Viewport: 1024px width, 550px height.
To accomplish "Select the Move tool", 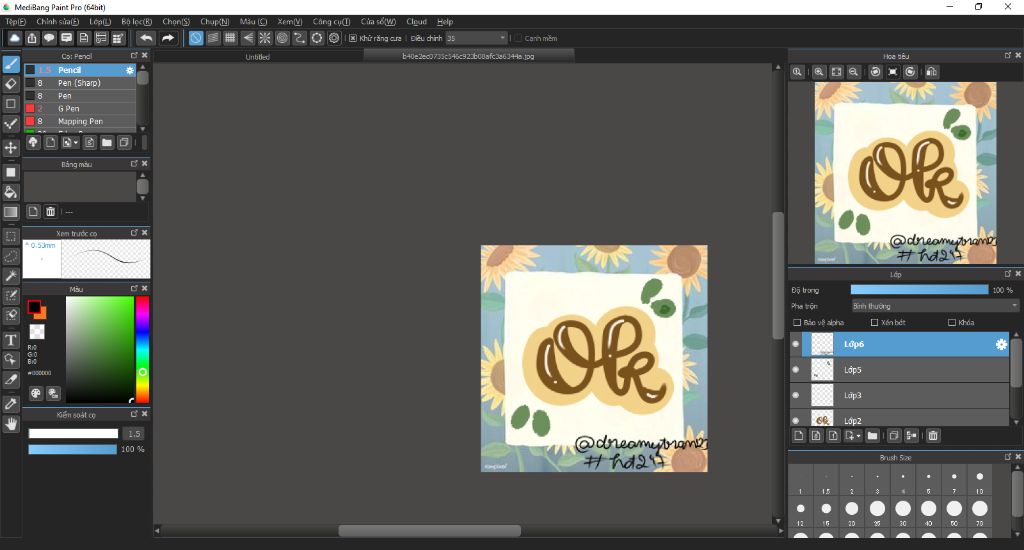I will [x=10, y=148].
